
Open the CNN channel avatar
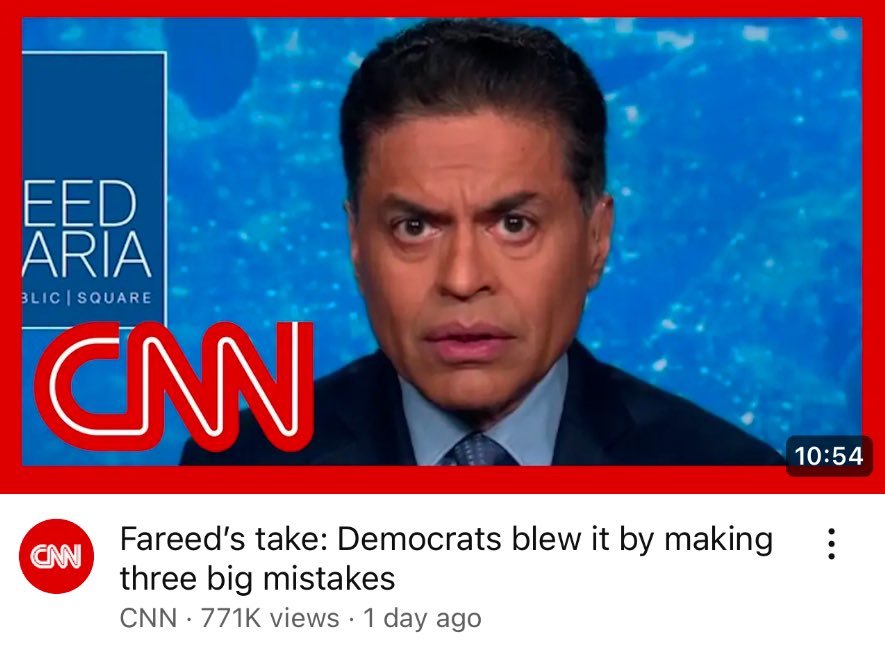tap(56, 556)
